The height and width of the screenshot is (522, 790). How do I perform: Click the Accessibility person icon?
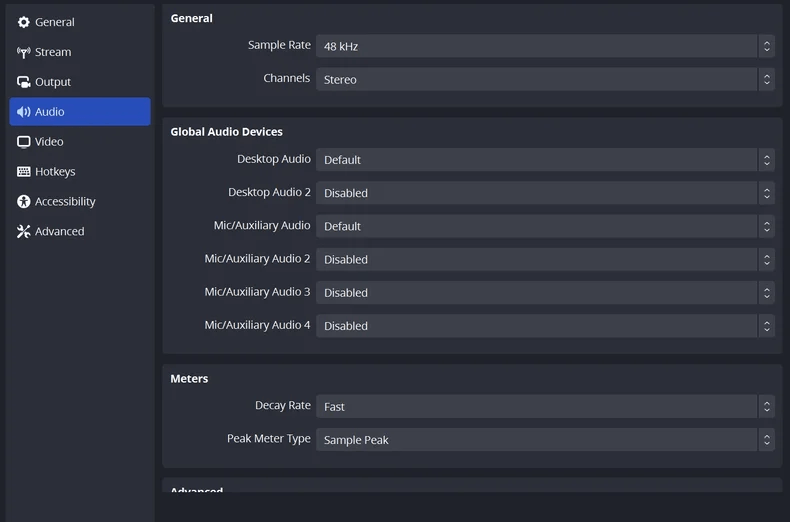(x=23, y=202)
